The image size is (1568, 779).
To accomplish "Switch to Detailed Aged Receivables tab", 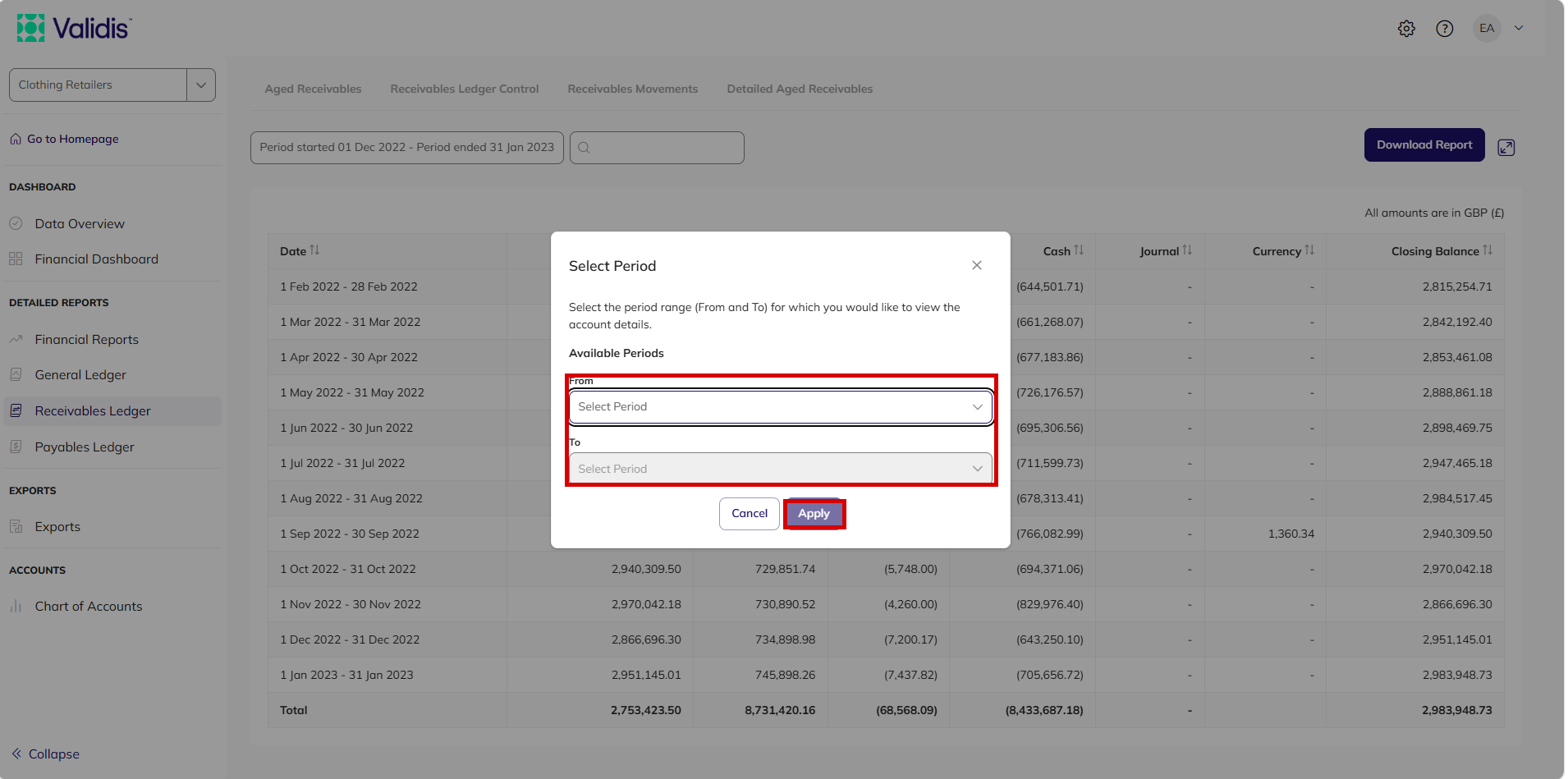I will (800, 89).
